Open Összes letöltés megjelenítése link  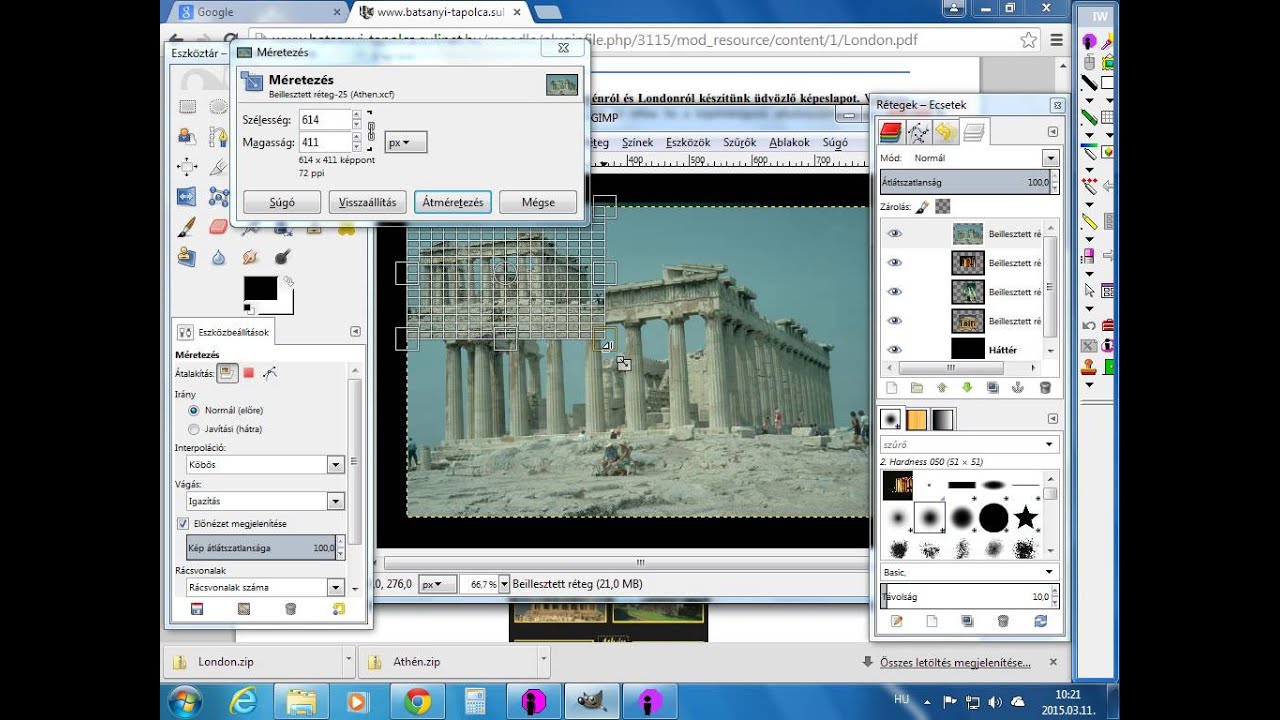click(954, 662)
